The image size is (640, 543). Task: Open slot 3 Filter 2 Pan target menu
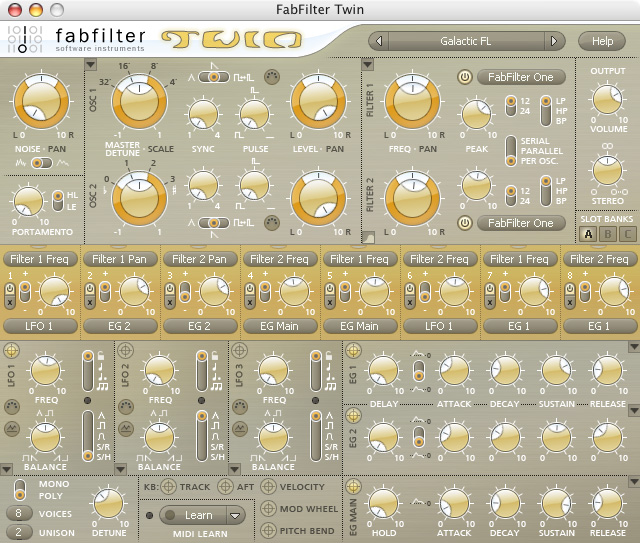(200, 259)
